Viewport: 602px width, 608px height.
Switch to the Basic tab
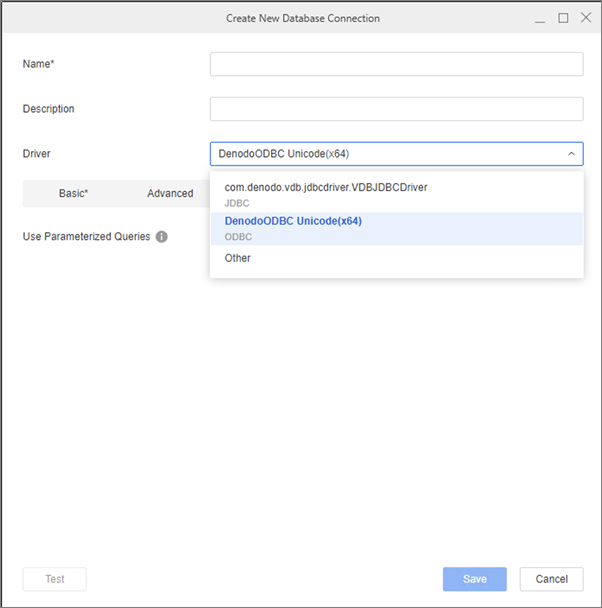pyautogui.click(x=73, y=193)
